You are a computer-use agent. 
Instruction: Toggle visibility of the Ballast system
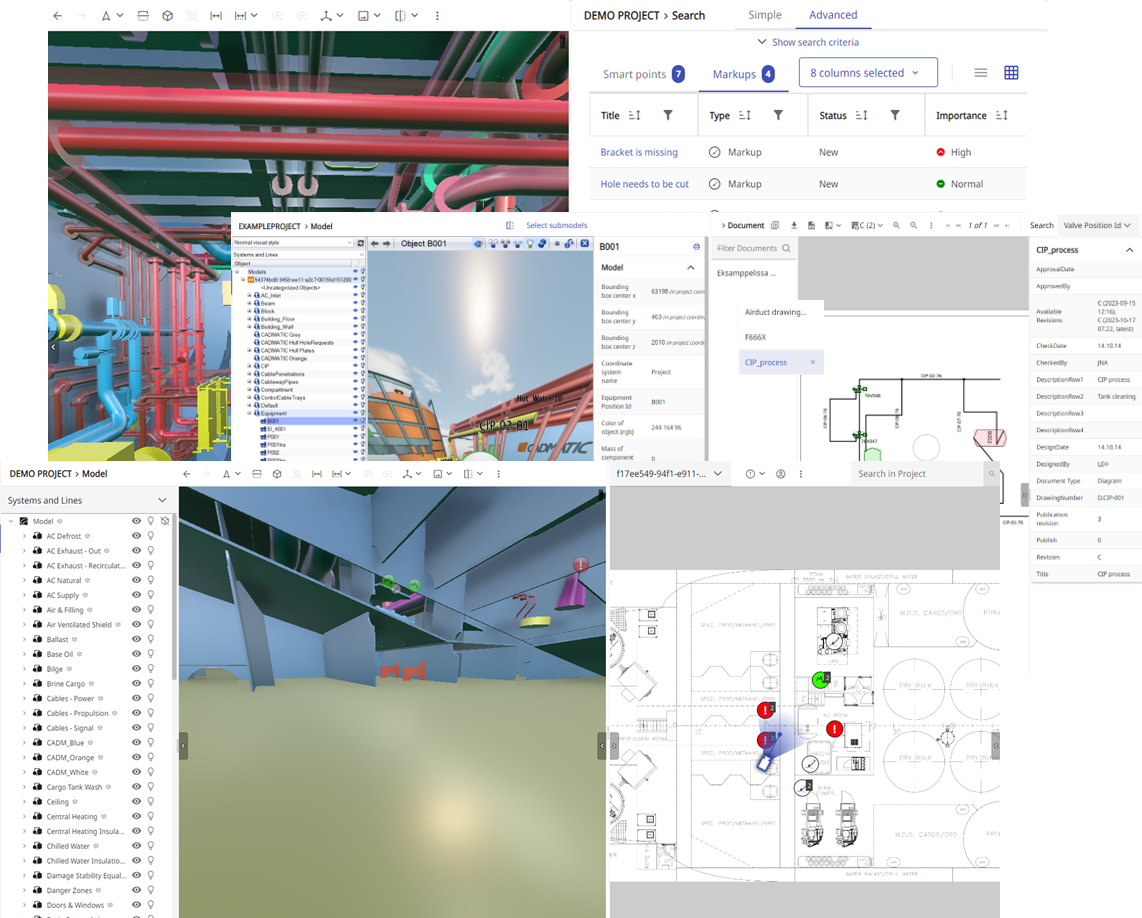[136, 639]
